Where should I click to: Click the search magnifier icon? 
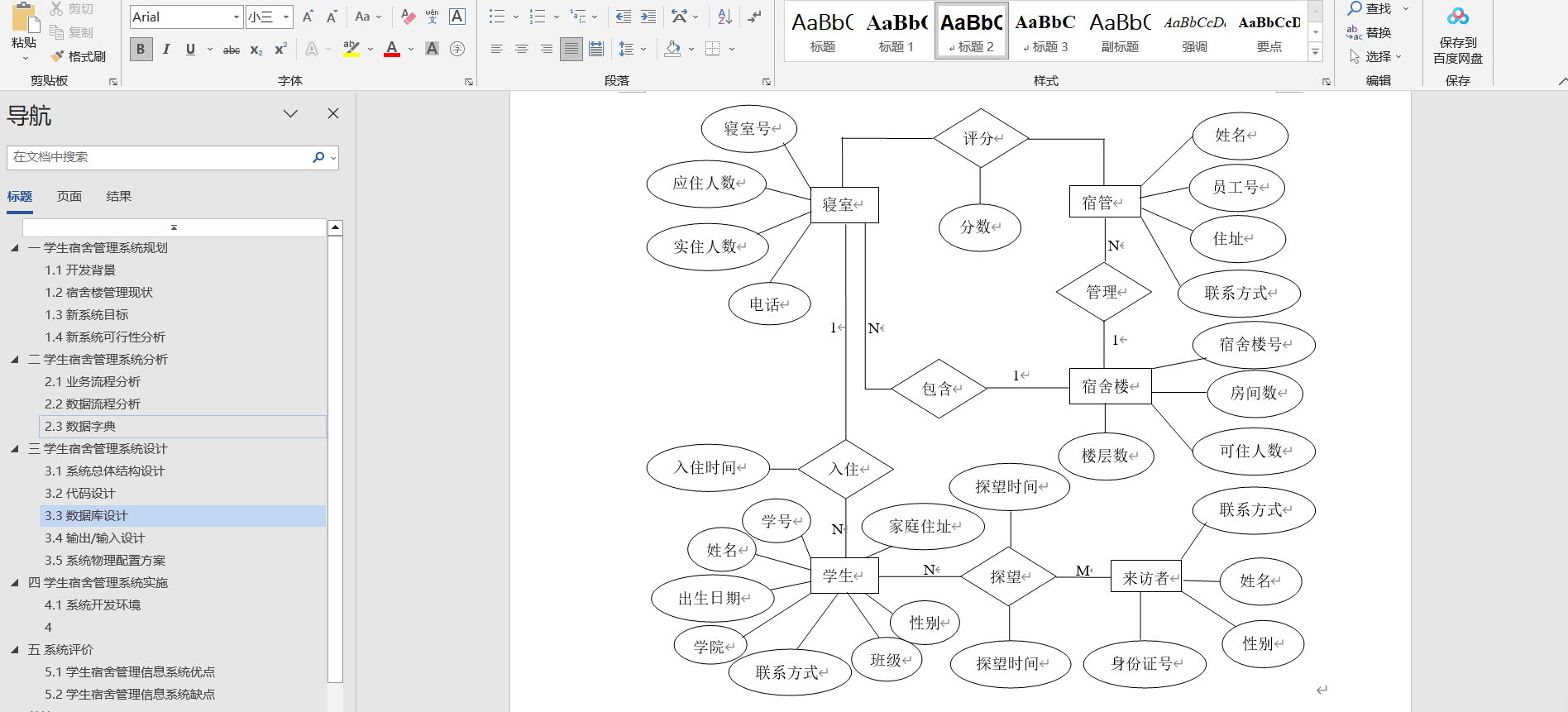tap(318, 157)
